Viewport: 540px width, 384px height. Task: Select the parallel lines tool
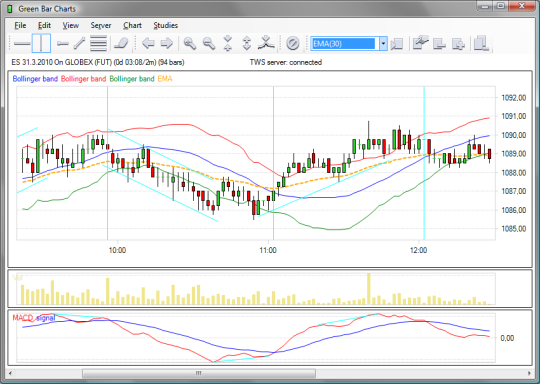tap(98, 43)
